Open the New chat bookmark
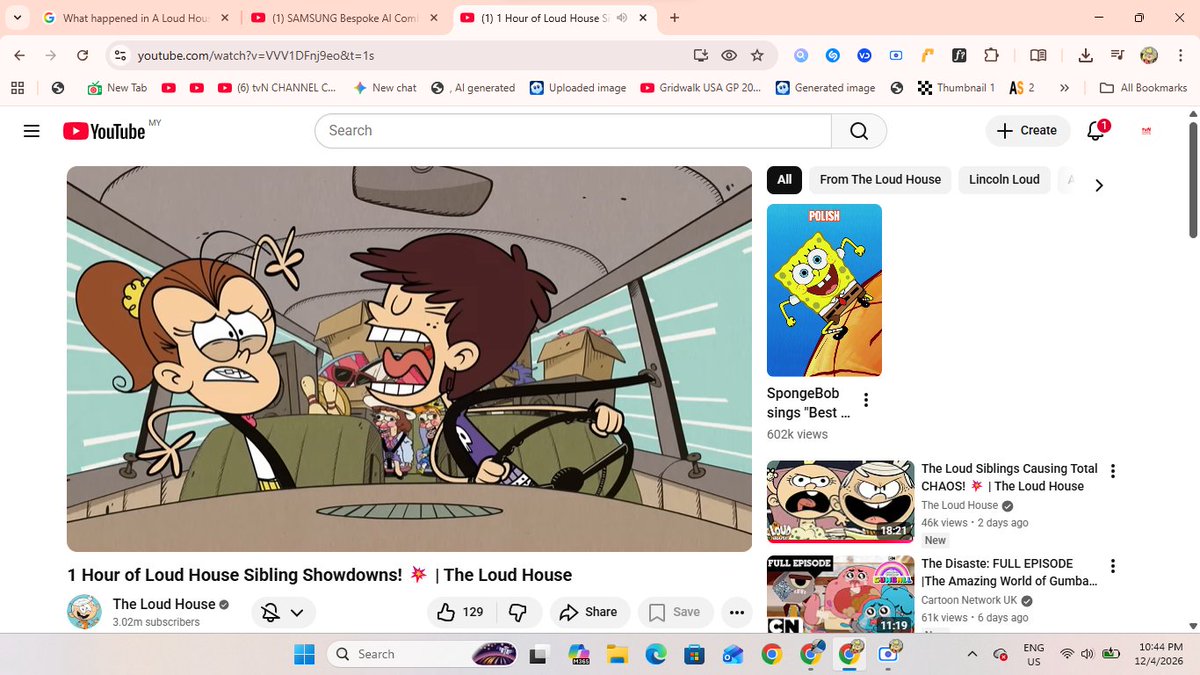1200x675 pixels. [385, 88]
